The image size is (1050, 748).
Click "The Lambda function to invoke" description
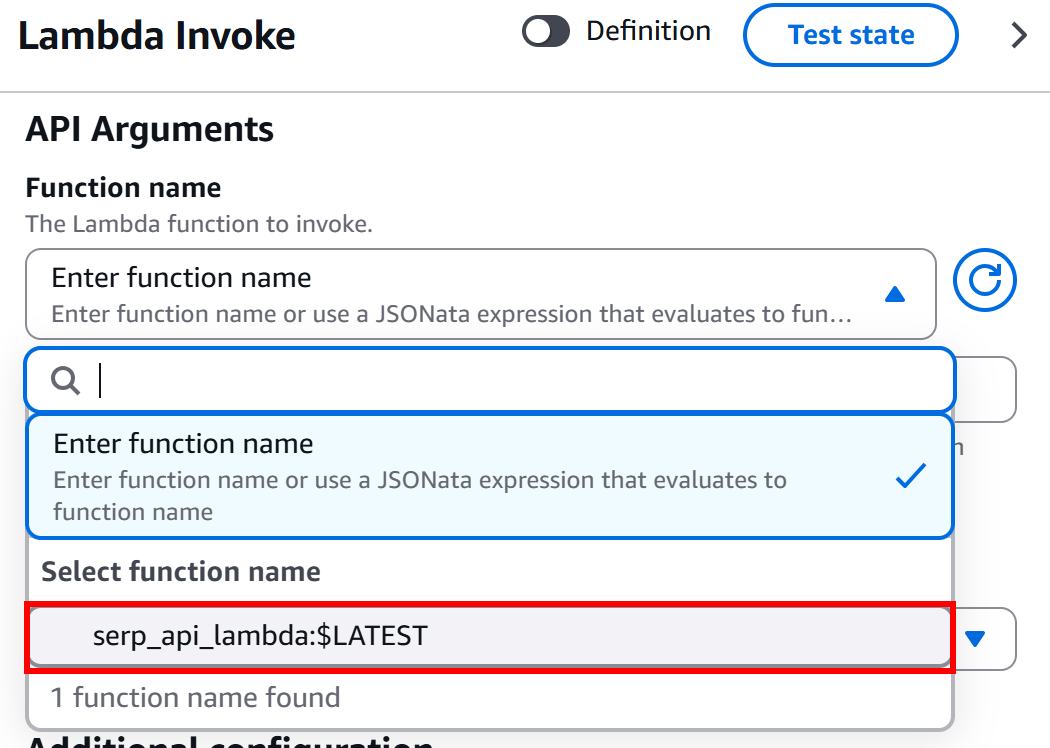(x=199, y=223)
